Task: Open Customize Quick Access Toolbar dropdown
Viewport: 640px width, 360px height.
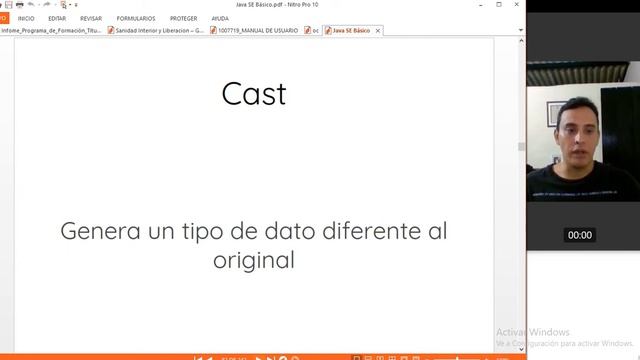Action: [x=76, y=5]
